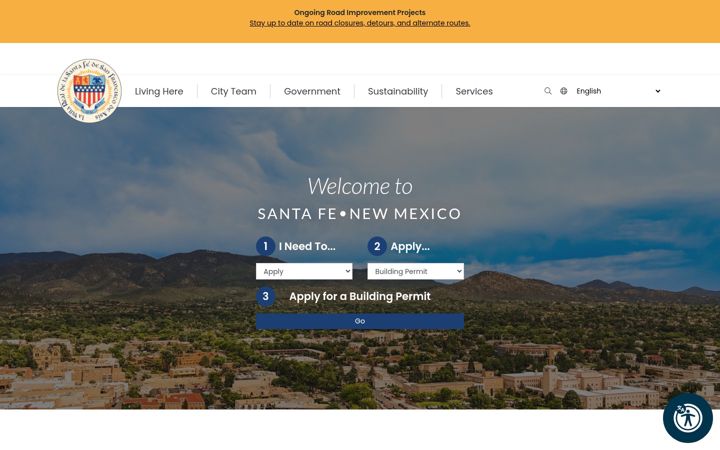Viewport: 720px width, 450px height.
Task: Open the City Team menu
Action: [233, 91]
